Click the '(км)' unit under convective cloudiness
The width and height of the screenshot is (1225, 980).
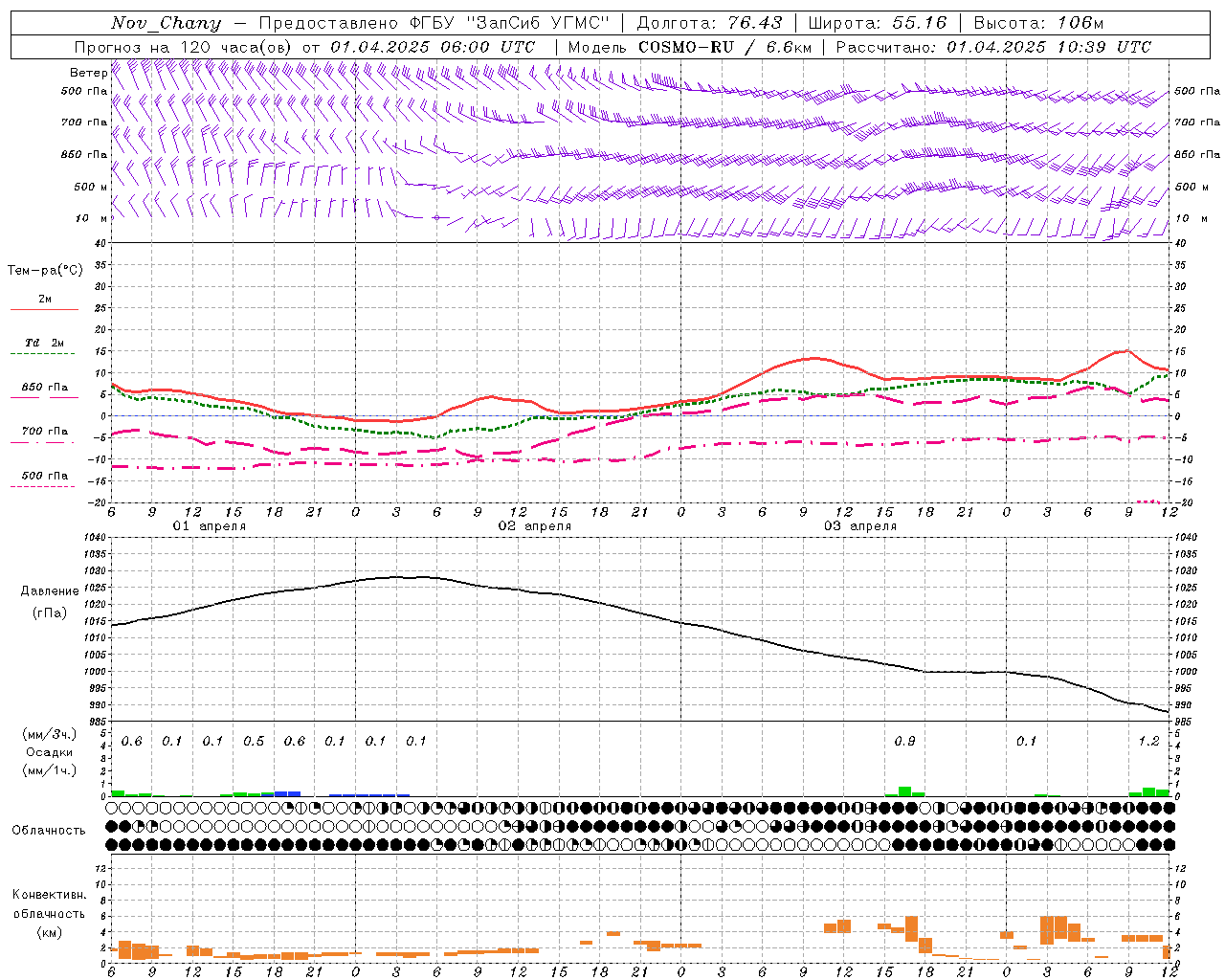pos(49,932)
